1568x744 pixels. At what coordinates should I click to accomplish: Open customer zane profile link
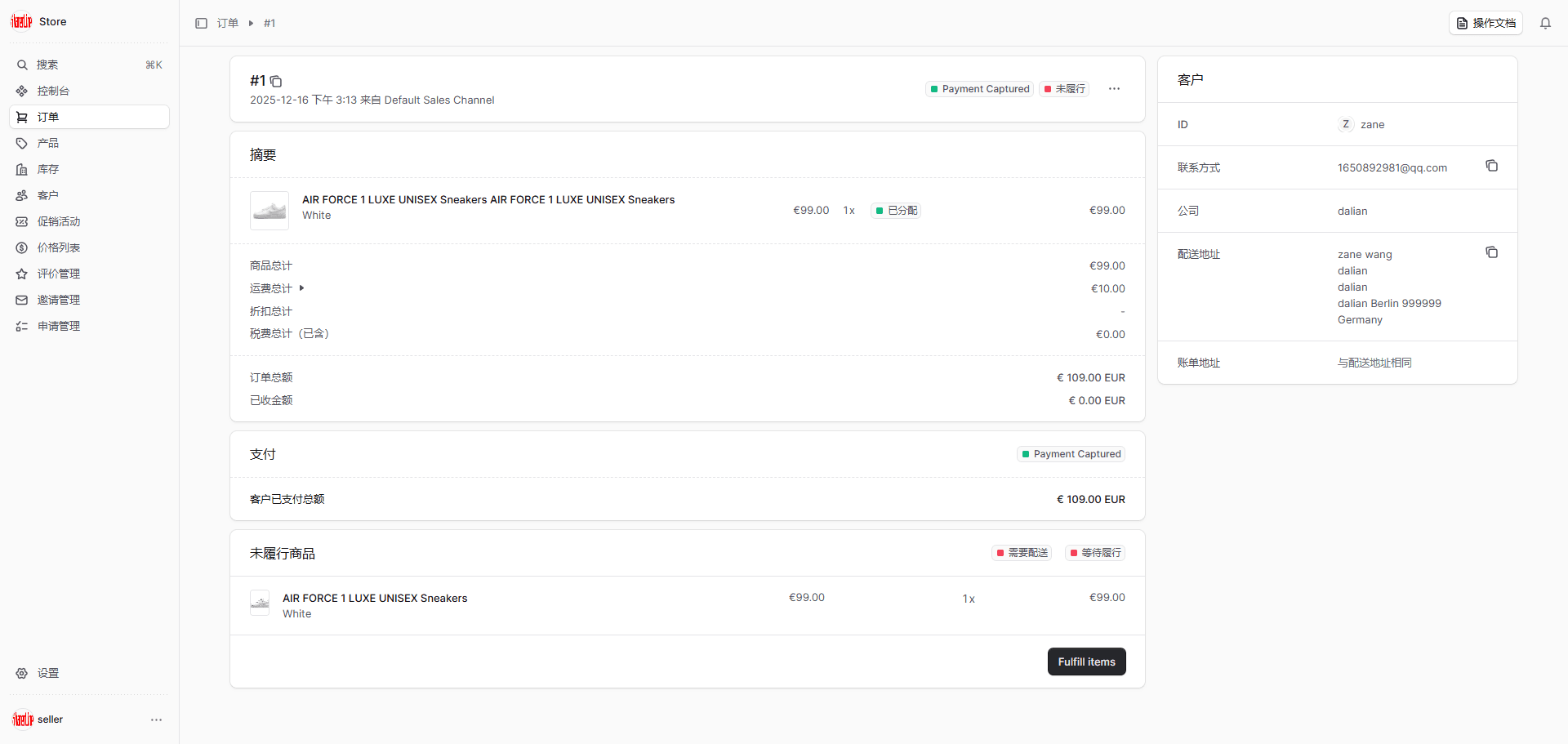[1372, 124]
